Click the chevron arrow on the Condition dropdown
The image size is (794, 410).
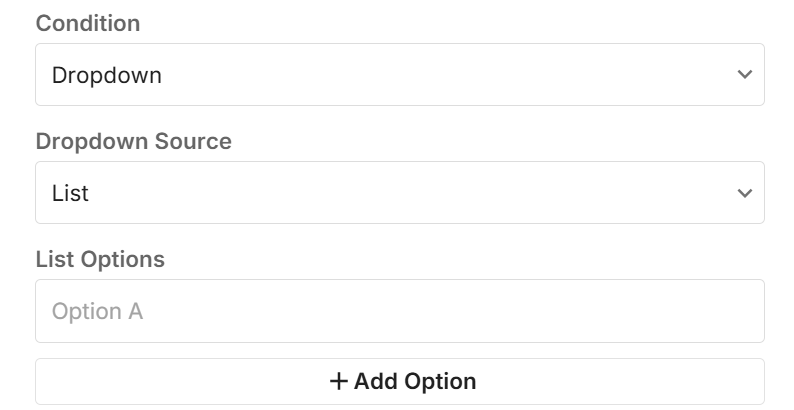tap(743, 75)
